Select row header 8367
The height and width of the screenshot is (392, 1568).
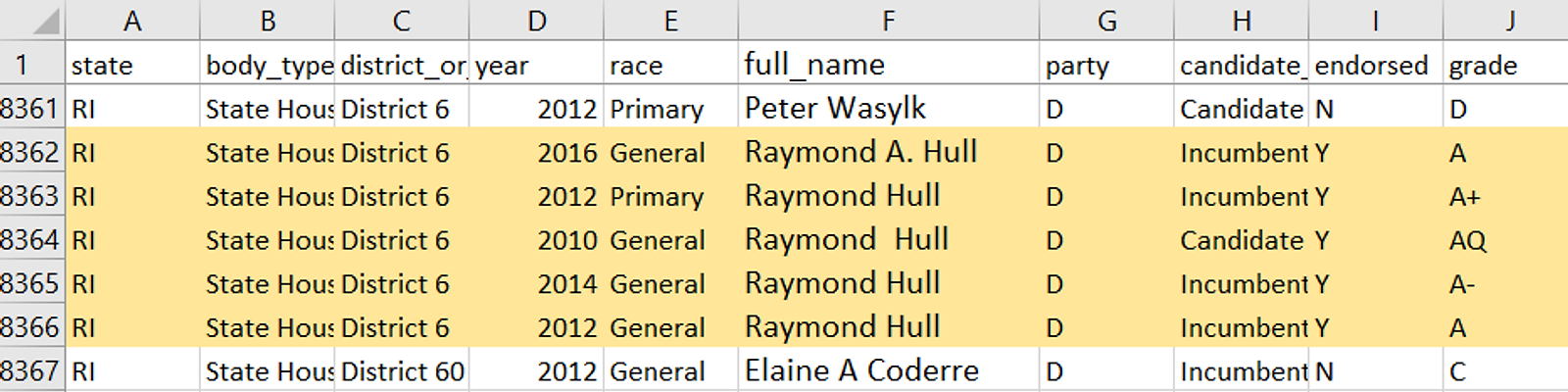pyautogui.click(x=32, y=371)
